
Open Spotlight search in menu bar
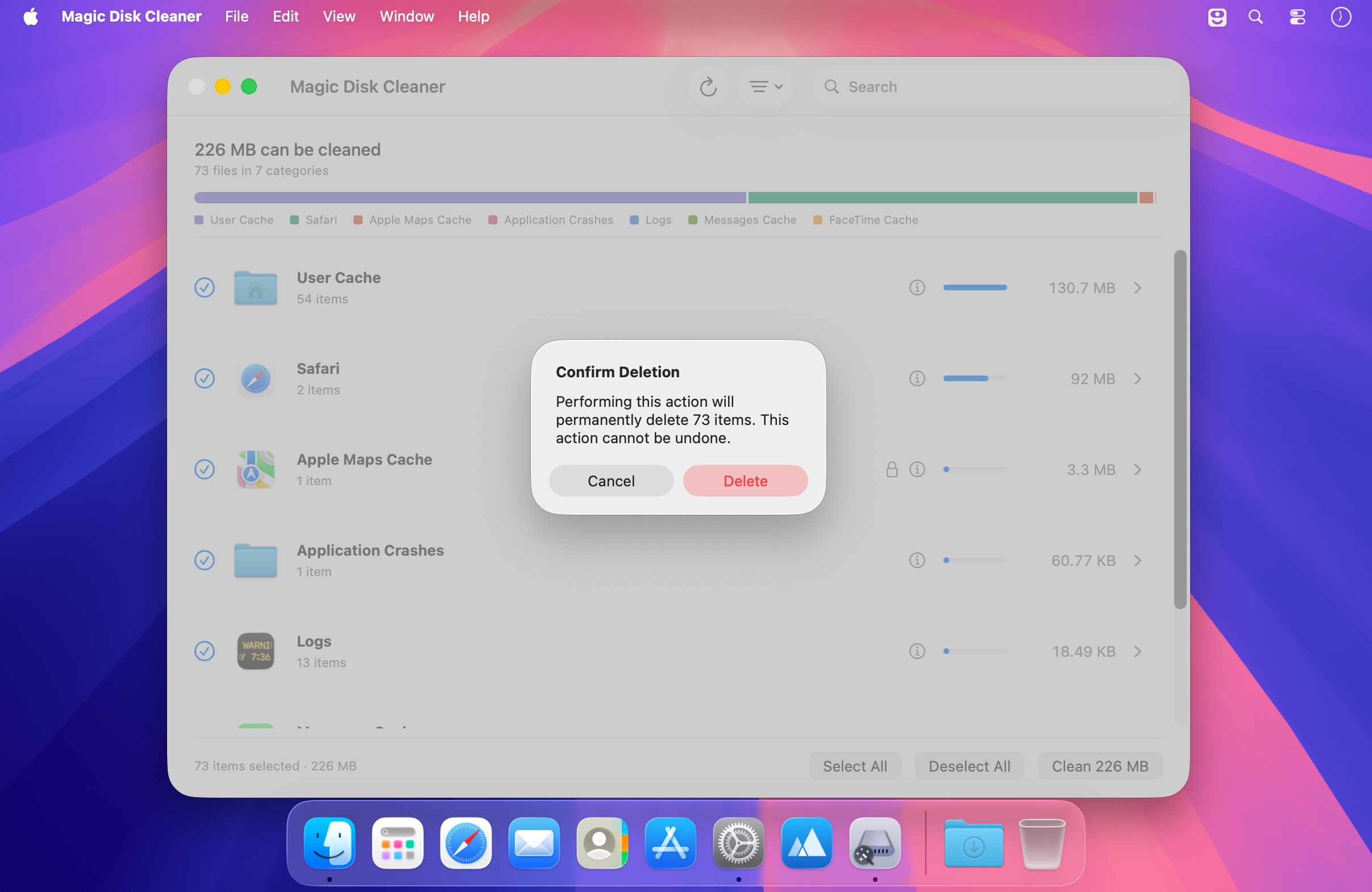1255,16
